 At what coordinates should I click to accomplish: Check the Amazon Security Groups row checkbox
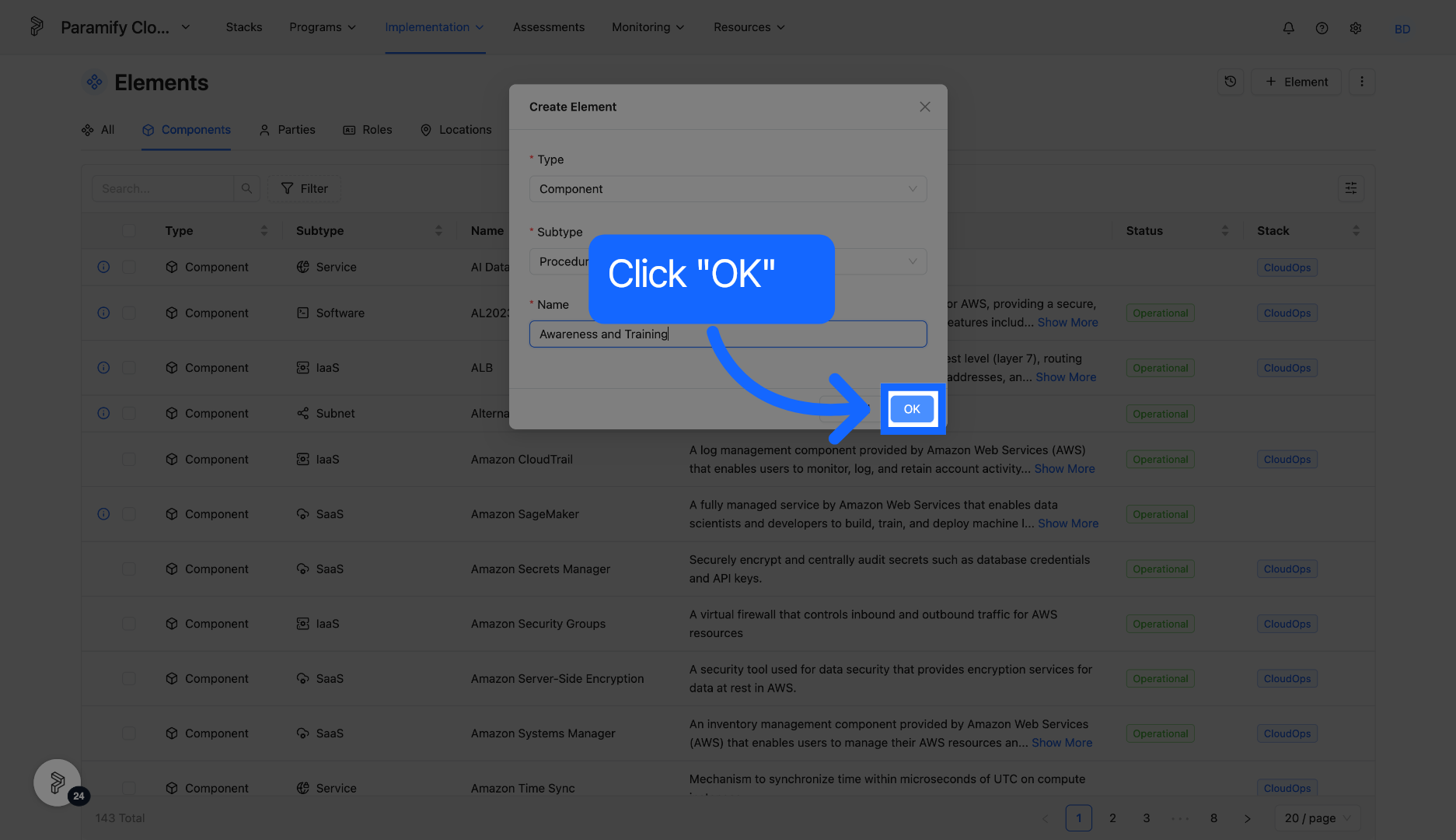pyautogui.click(x=129, y=624)
